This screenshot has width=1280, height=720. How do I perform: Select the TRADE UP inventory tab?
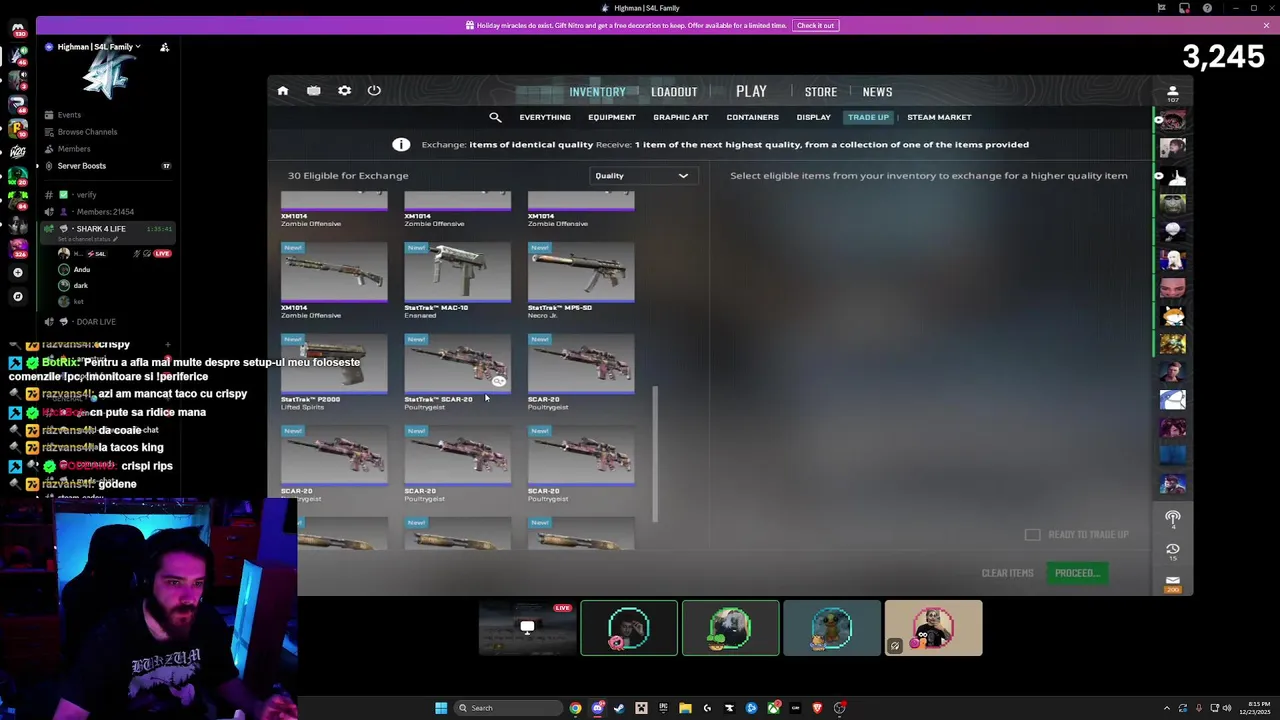[868, 117]
